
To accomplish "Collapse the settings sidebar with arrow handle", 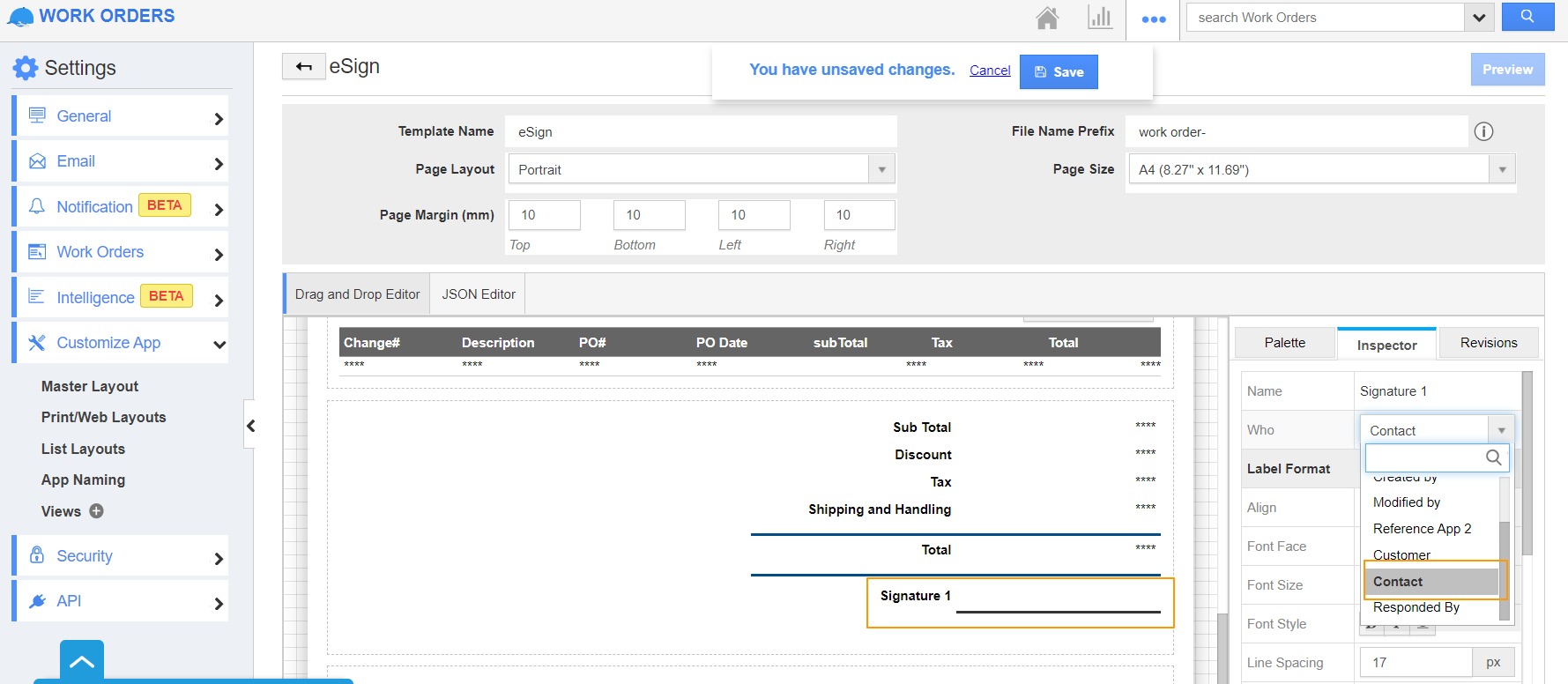I will pos(250,426).
